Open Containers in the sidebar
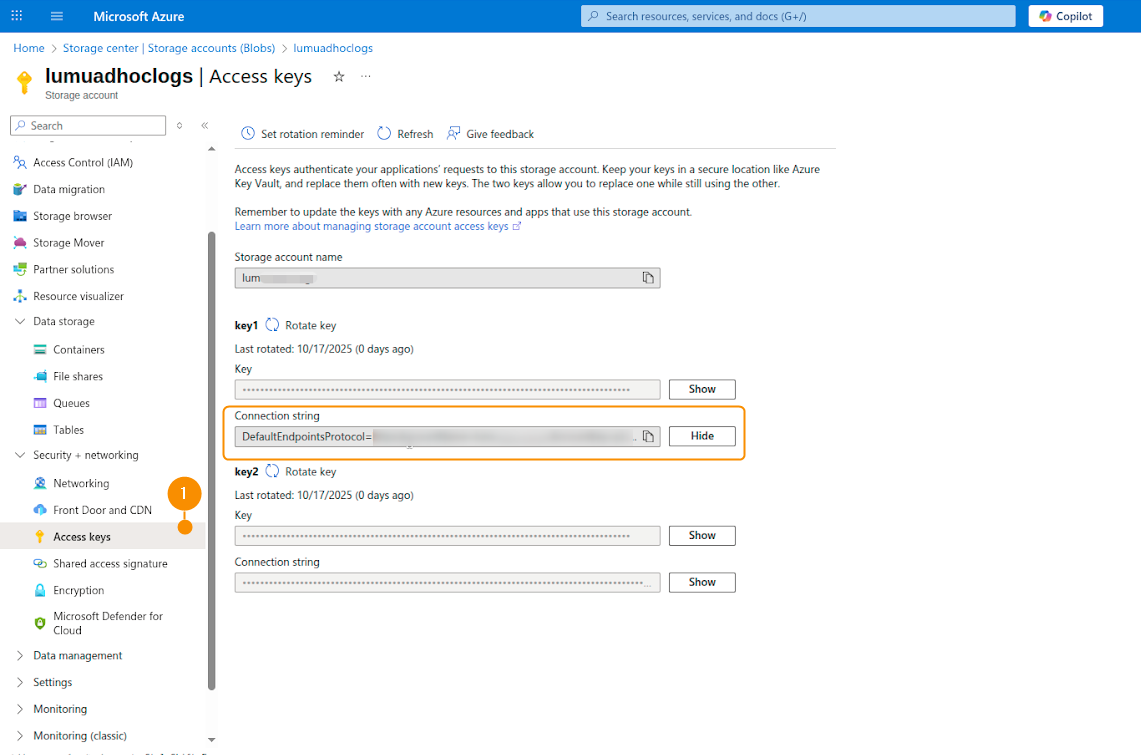This screenshot has width=1141, height=755. click(x=78, y=350)
